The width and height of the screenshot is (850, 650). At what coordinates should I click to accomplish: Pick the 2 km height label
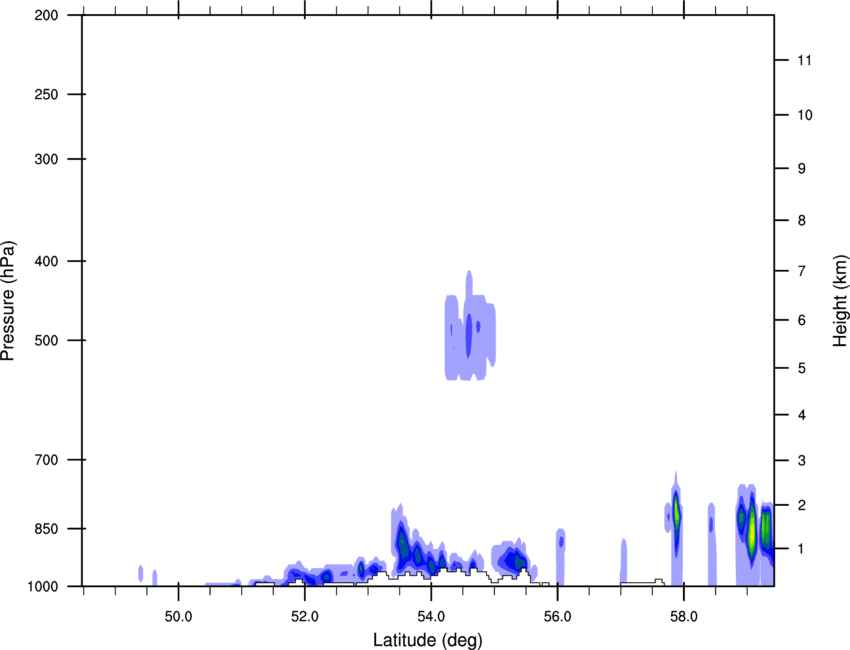[x=801, y=505]
